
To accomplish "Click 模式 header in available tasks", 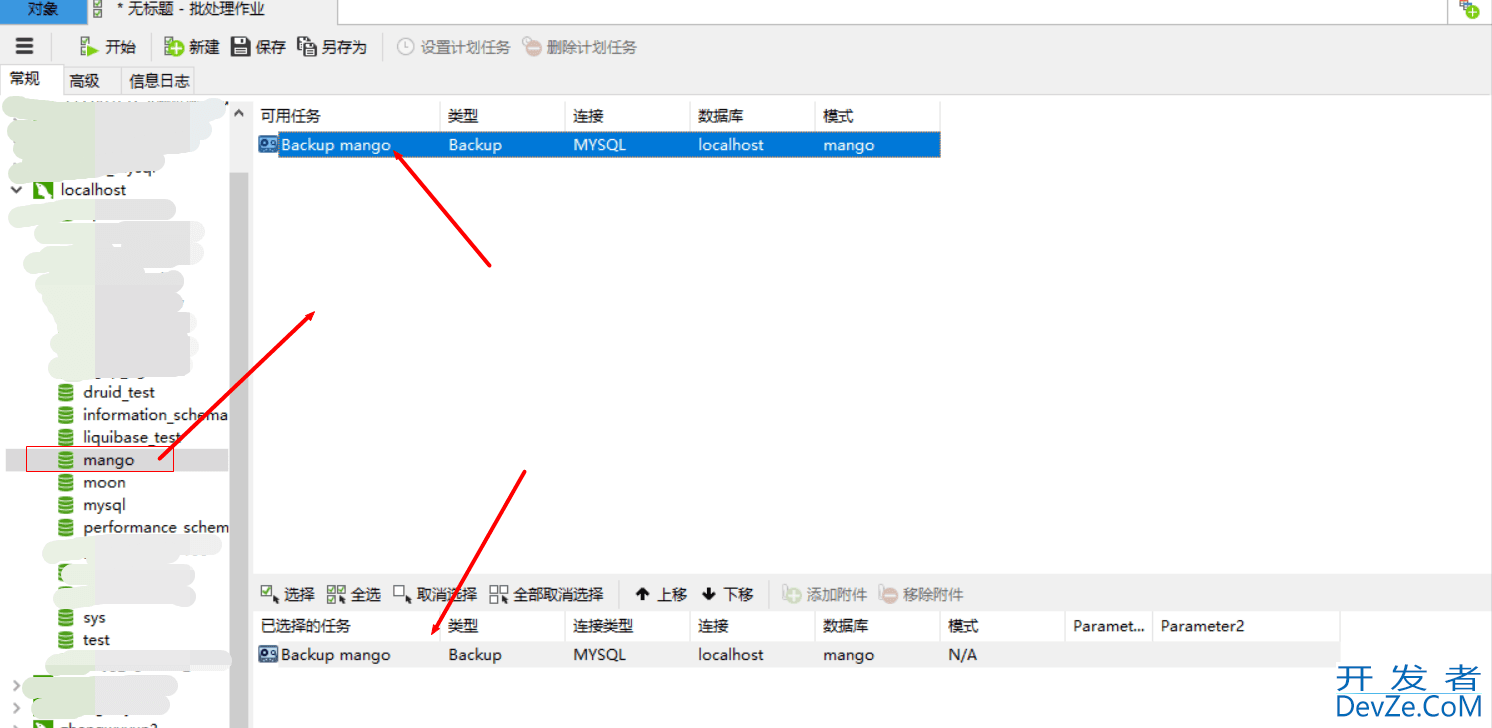I will click(x=877, y=117).
